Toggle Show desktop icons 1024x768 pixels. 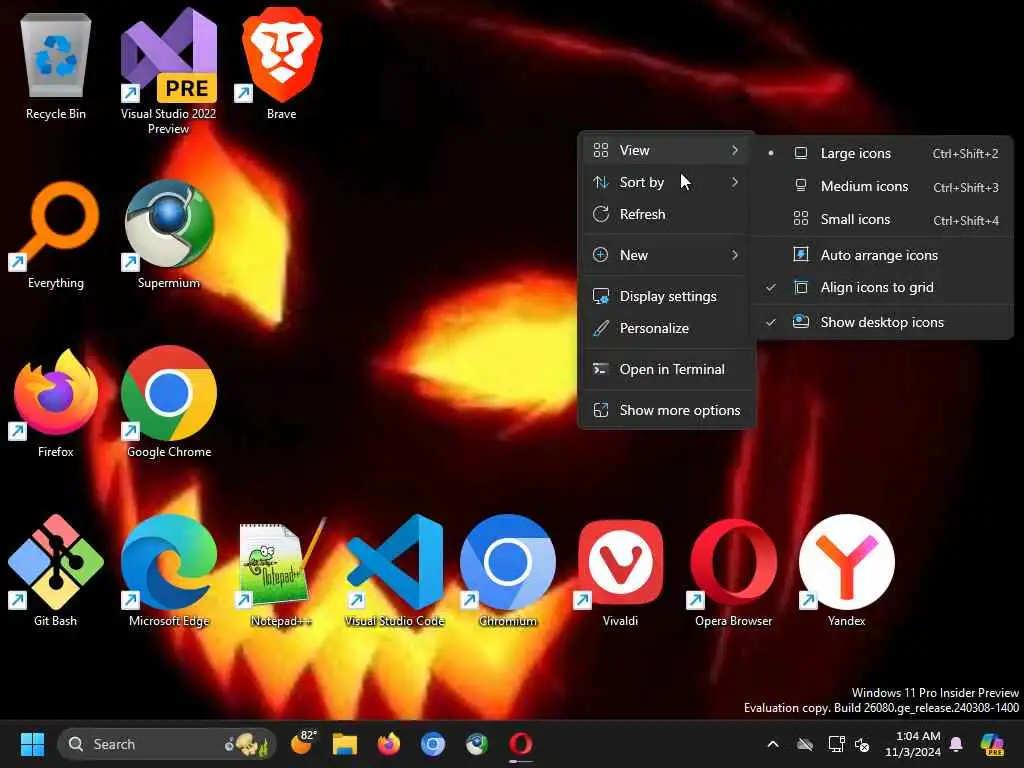883,322
